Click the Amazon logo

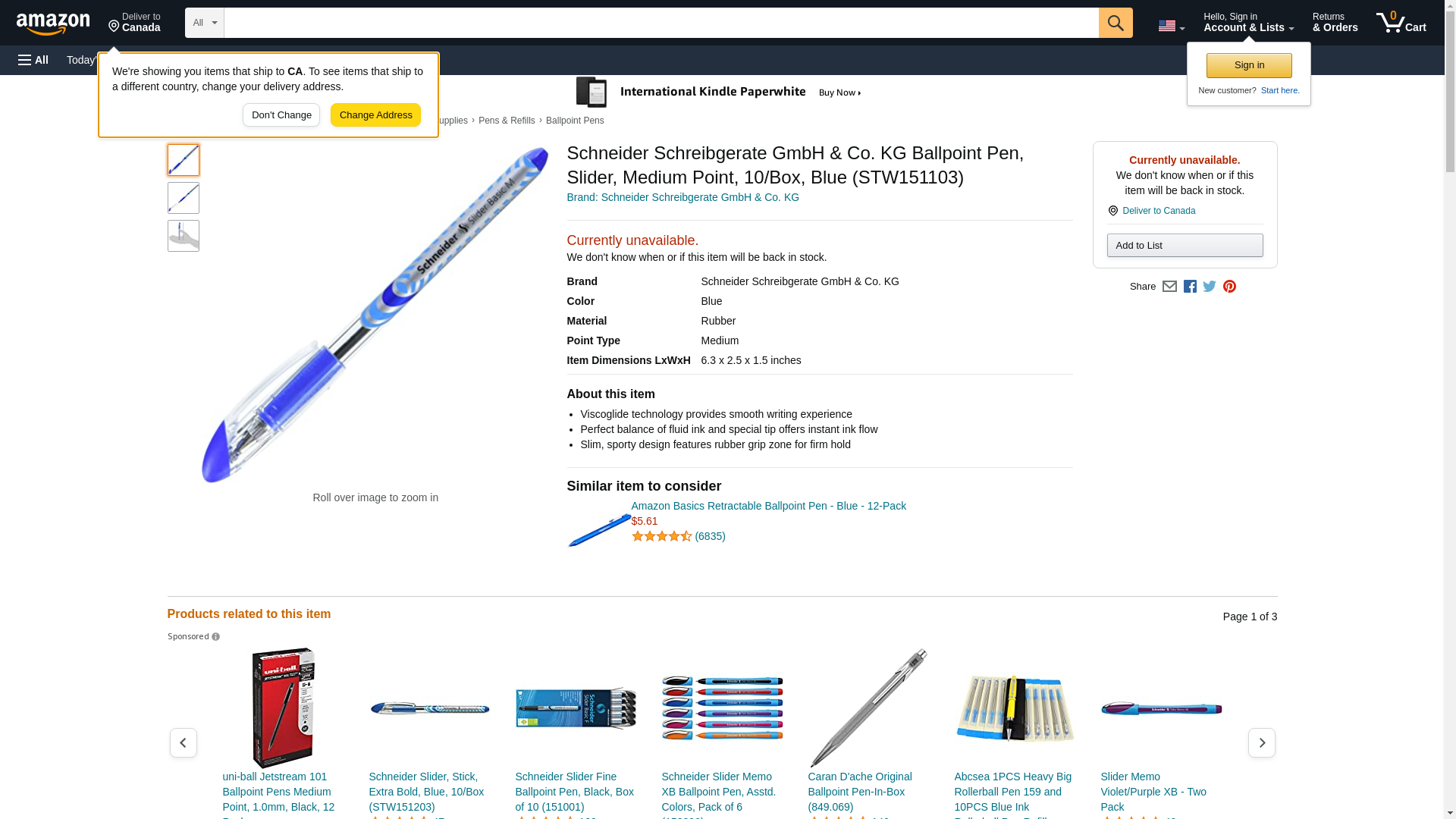pyautogui.click(x=53, y=24)
